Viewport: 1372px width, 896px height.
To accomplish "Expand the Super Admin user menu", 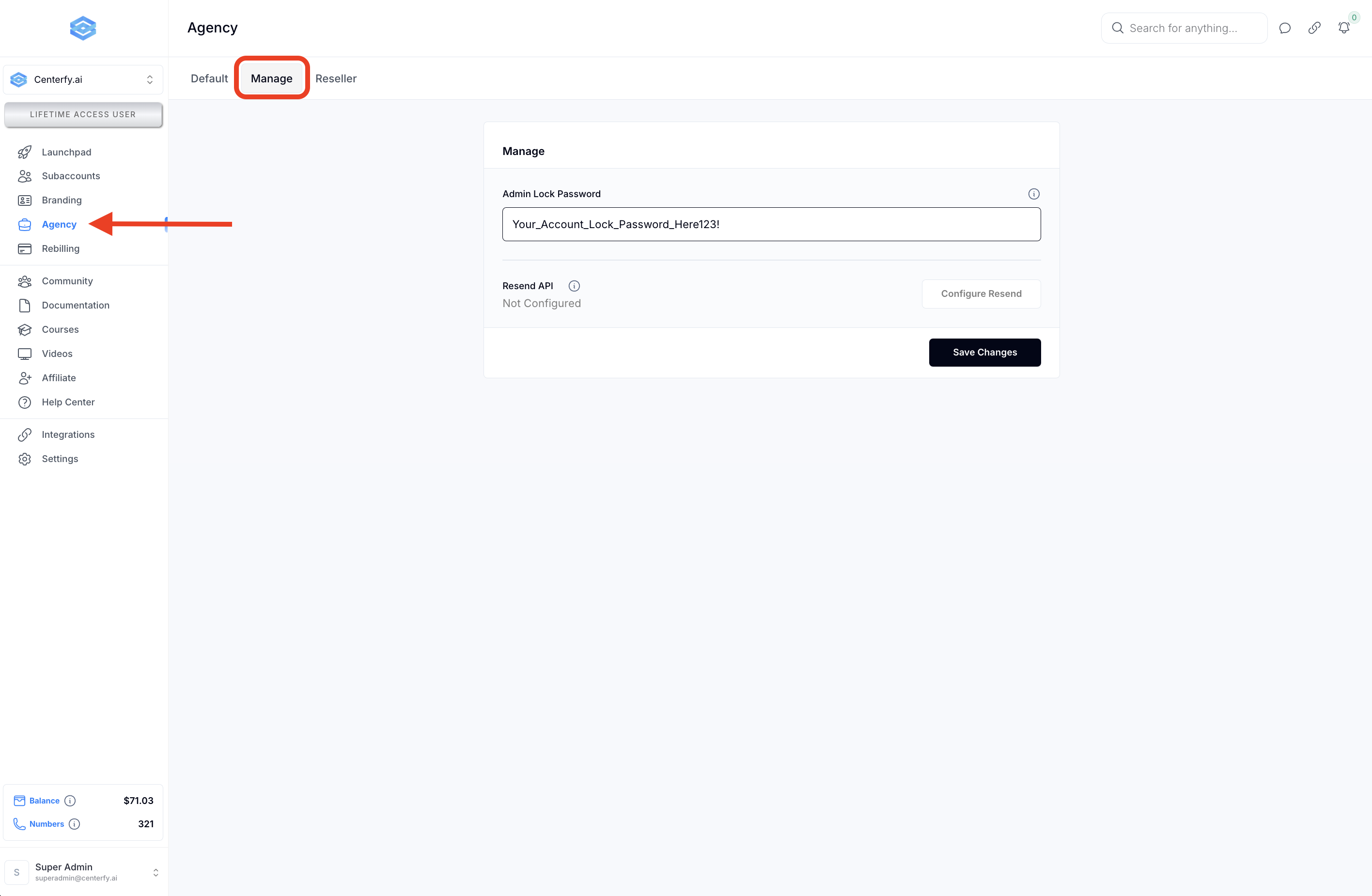I will pyautogui.click(x=83, y=872).
